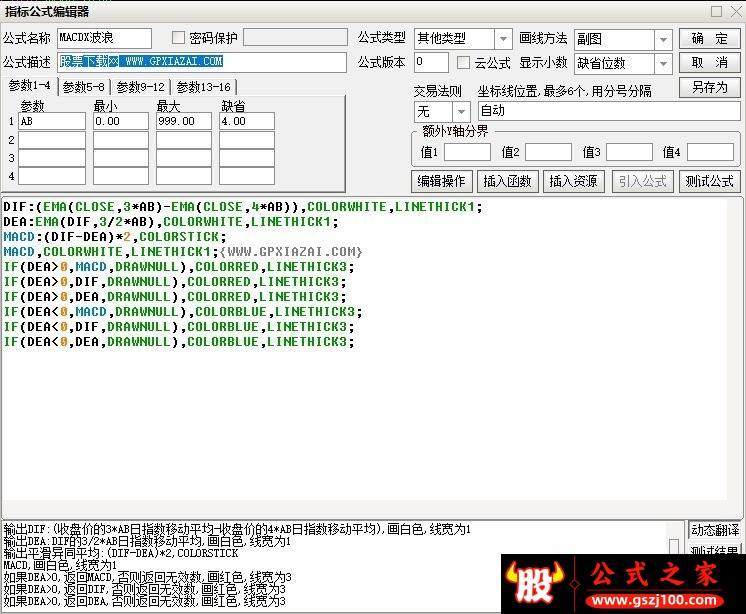The width and height of the screenshot is (746, 614).
Task: Enable the 云公式 checkbox
Action: pos(463,62)
